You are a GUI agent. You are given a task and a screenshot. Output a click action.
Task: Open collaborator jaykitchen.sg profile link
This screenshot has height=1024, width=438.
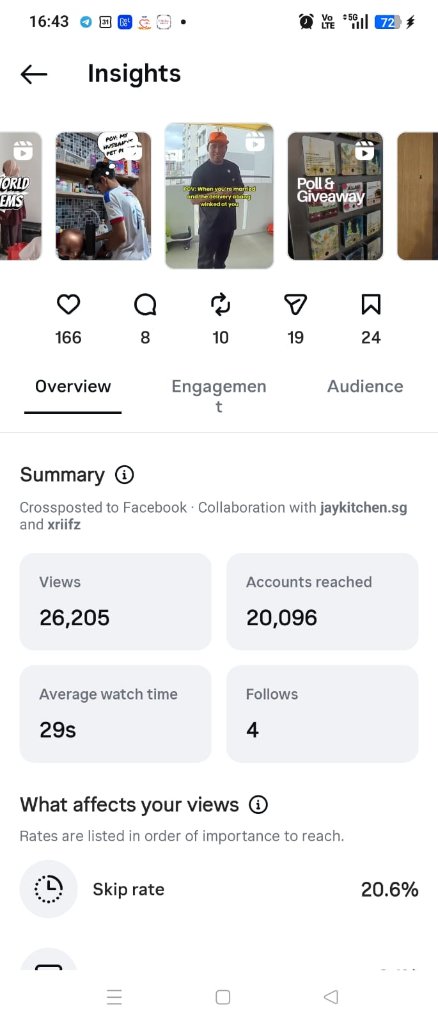click(x=364, y=507)
